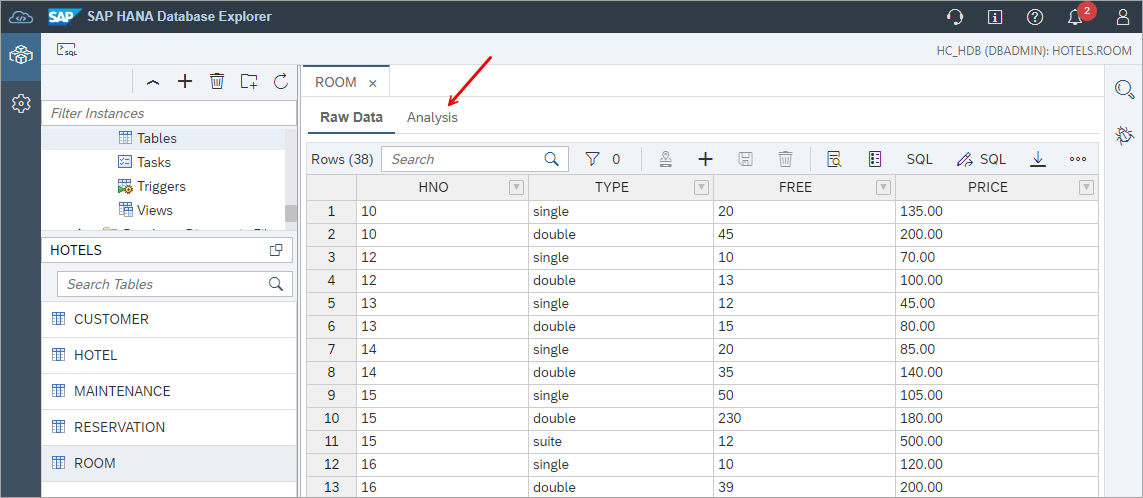
Task: Switch to the Analysis tab
Action: (x=432, y=117)
